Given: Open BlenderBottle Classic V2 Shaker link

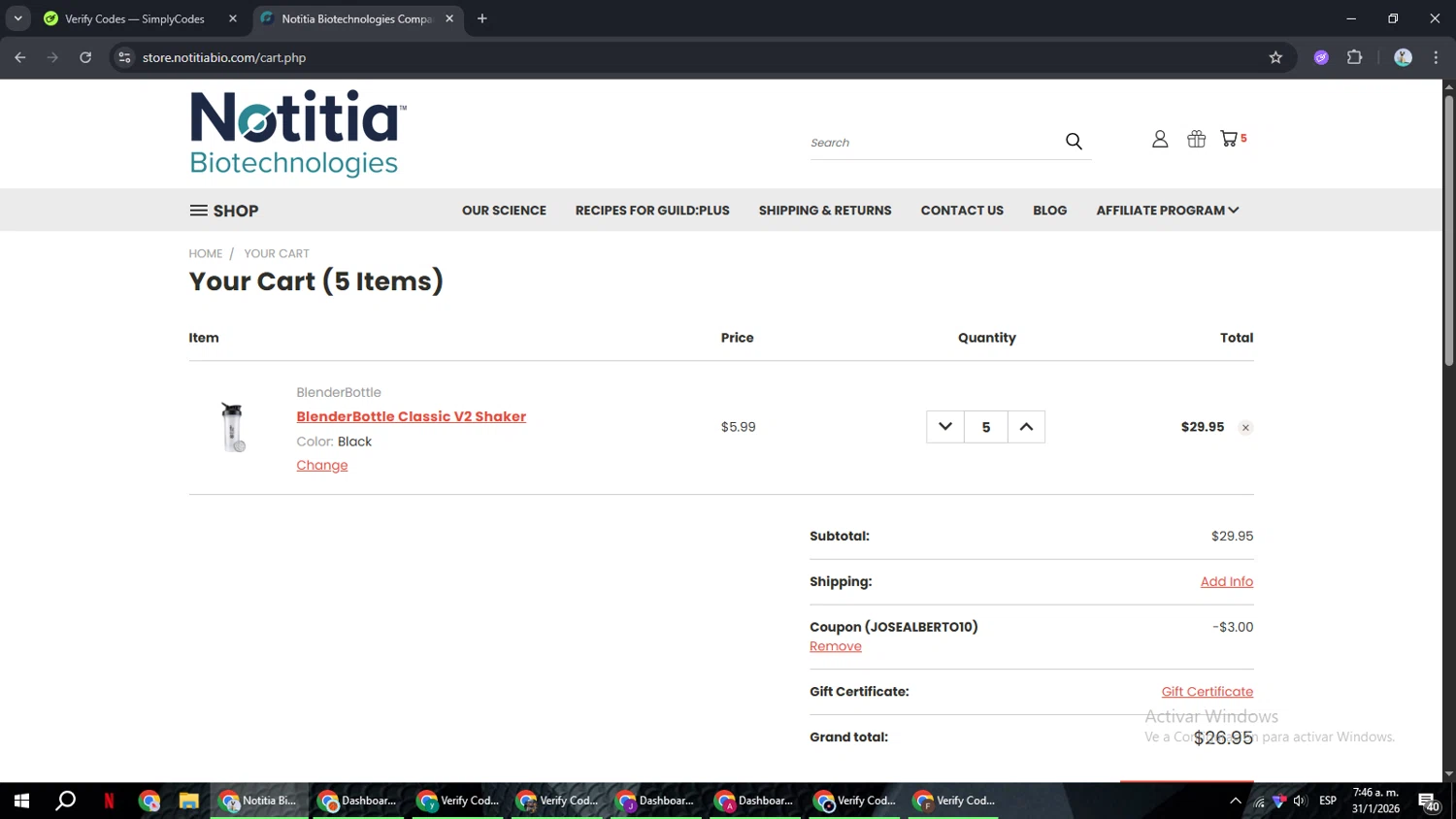Looking at the screenshot, I should [412, 416].
